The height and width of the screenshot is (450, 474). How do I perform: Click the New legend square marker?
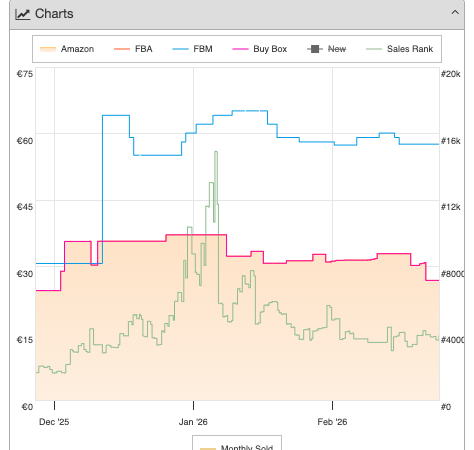[315, 49]
